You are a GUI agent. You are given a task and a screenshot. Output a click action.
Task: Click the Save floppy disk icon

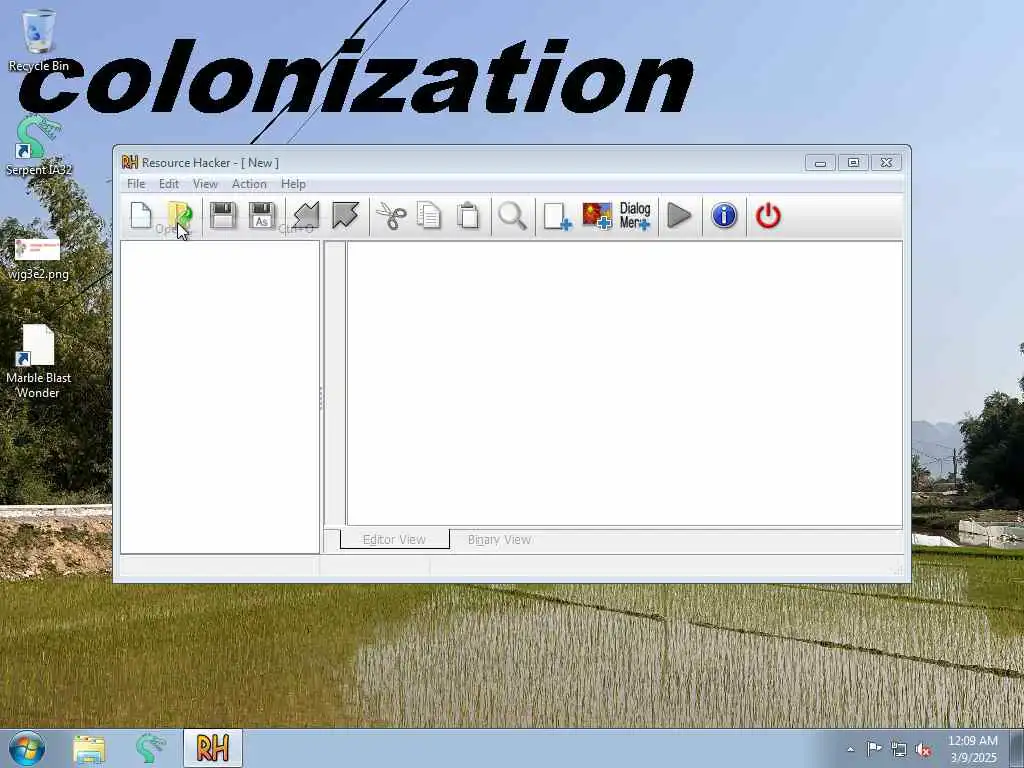click(x=223, y=216)
